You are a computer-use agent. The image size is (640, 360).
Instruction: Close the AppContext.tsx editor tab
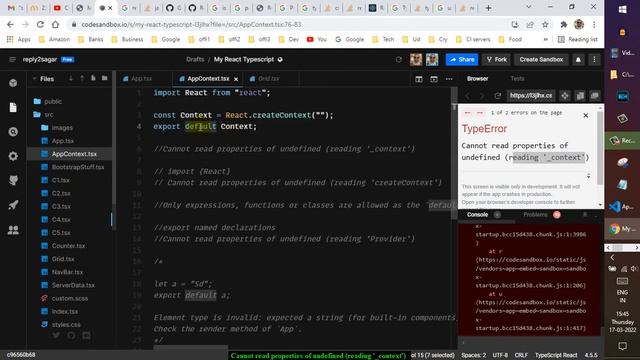click(x=236, y=79)
